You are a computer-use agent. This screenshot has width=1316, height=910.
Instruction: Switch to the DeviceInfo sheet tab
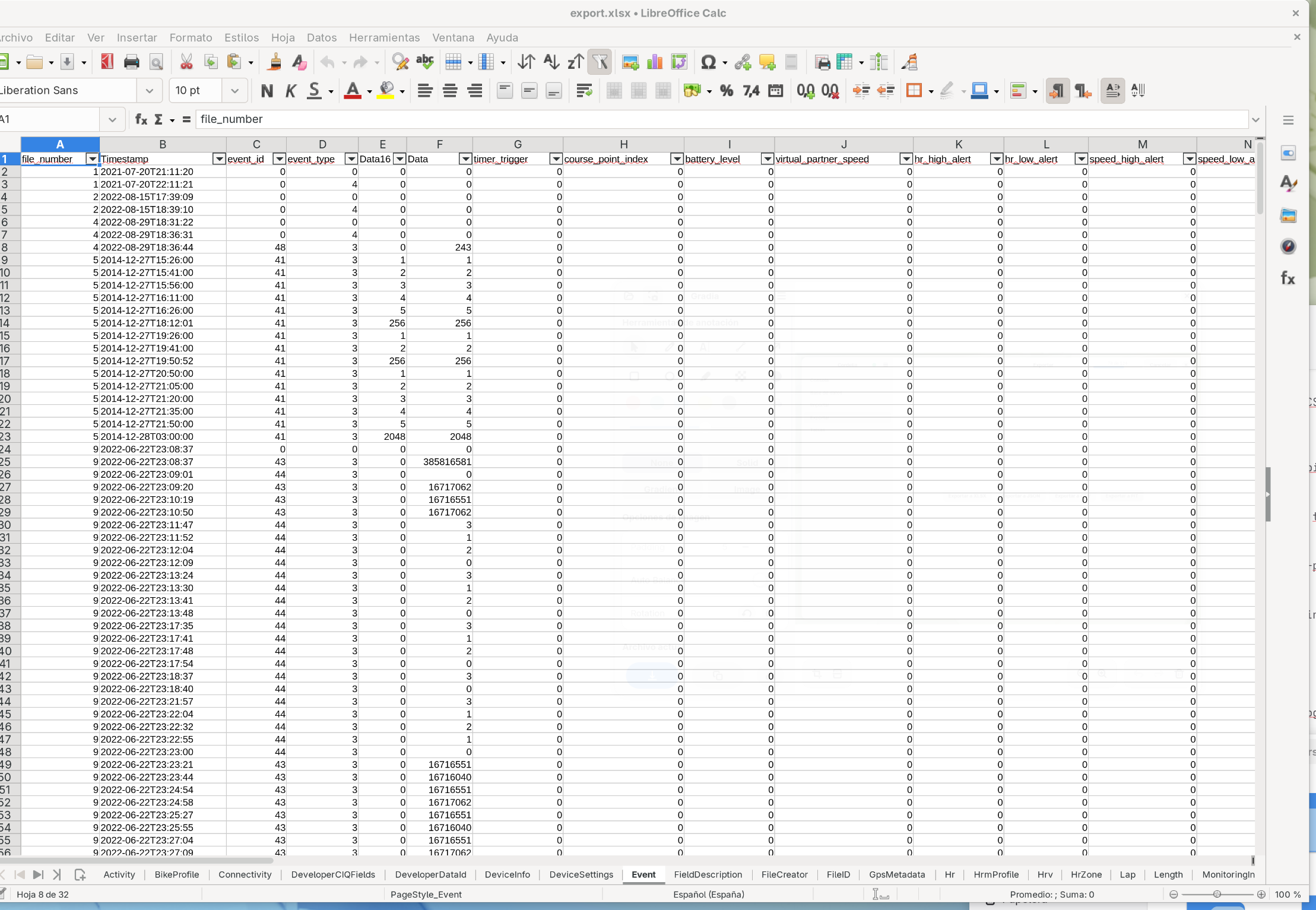click(x=507, y=874)
